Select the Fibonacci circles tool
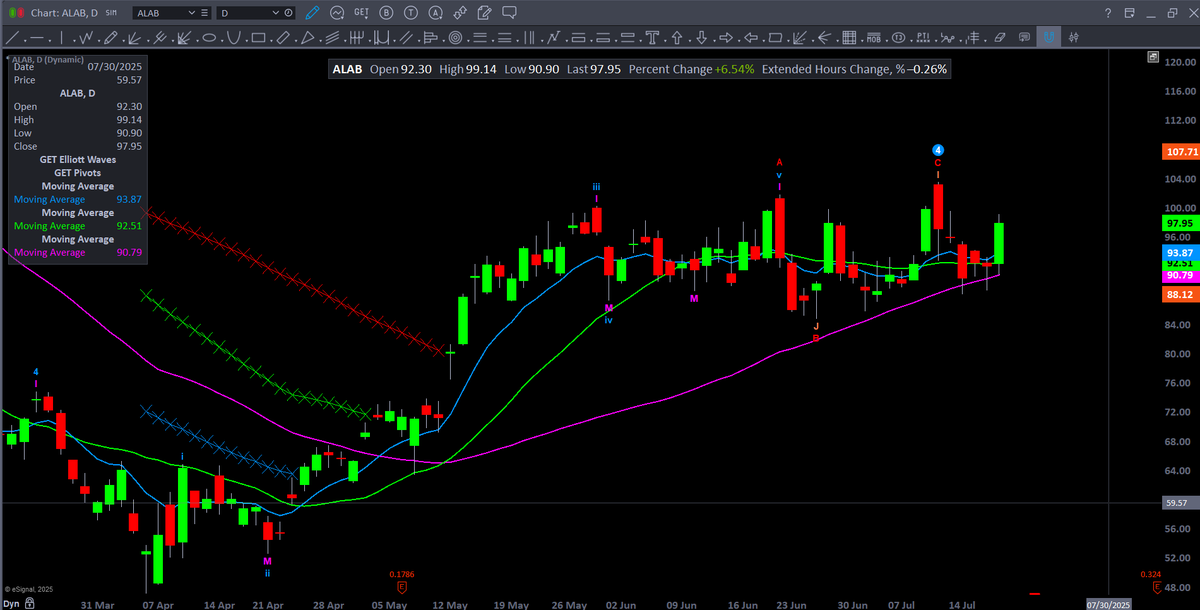This screenshot has height=610, width=1200. tap(455, 37)
